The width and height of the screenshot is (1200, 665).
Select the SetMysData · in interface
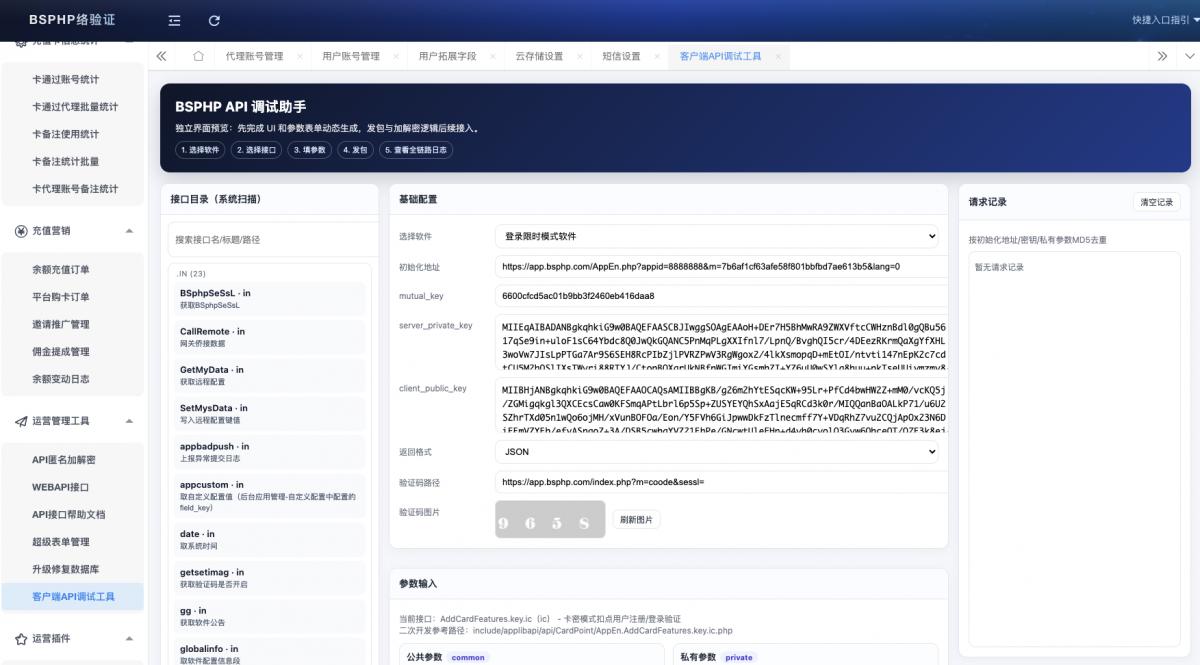click(269, 414)
